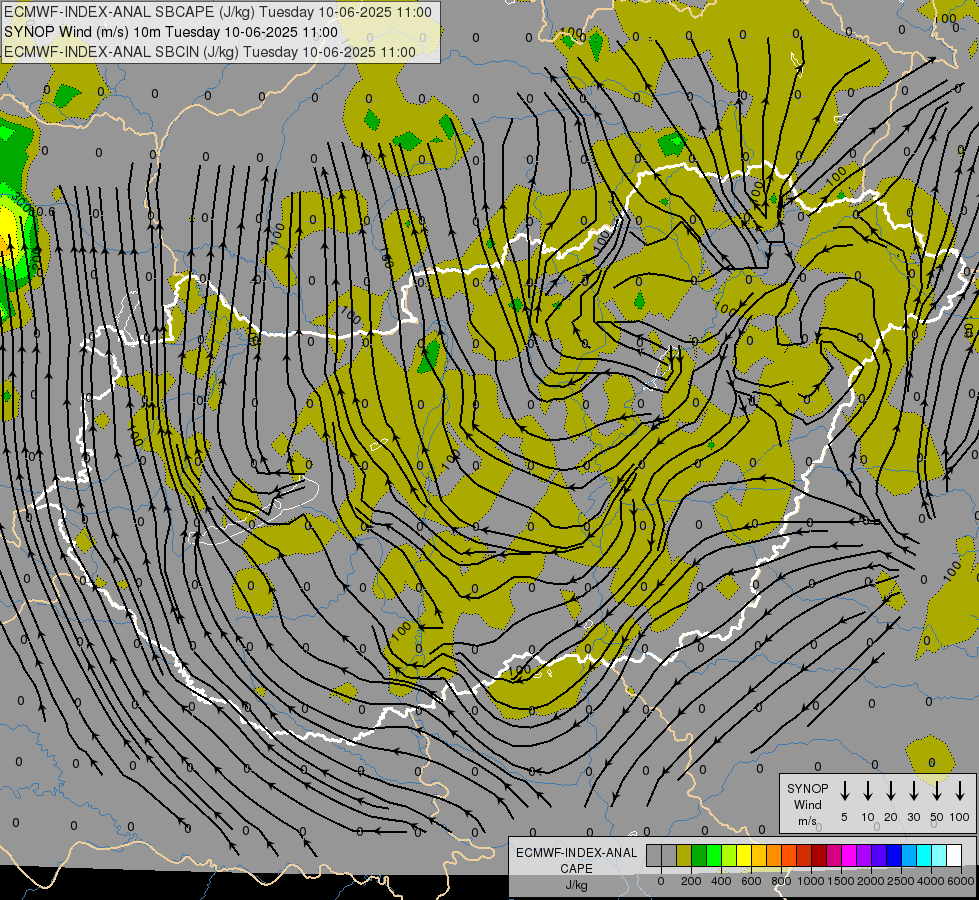Click the 2000 value under the colorbar

click(x=871, y=881)
